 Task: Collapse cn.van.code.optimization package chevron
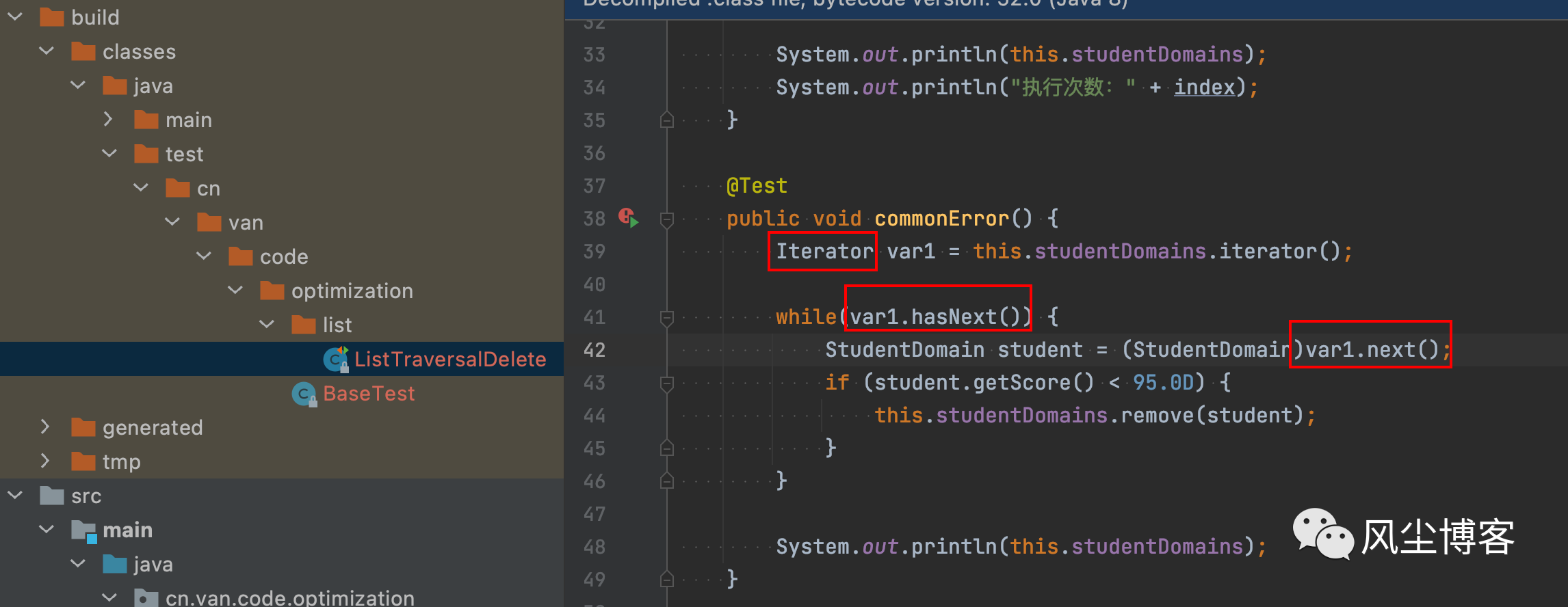(x=109, y=597)
